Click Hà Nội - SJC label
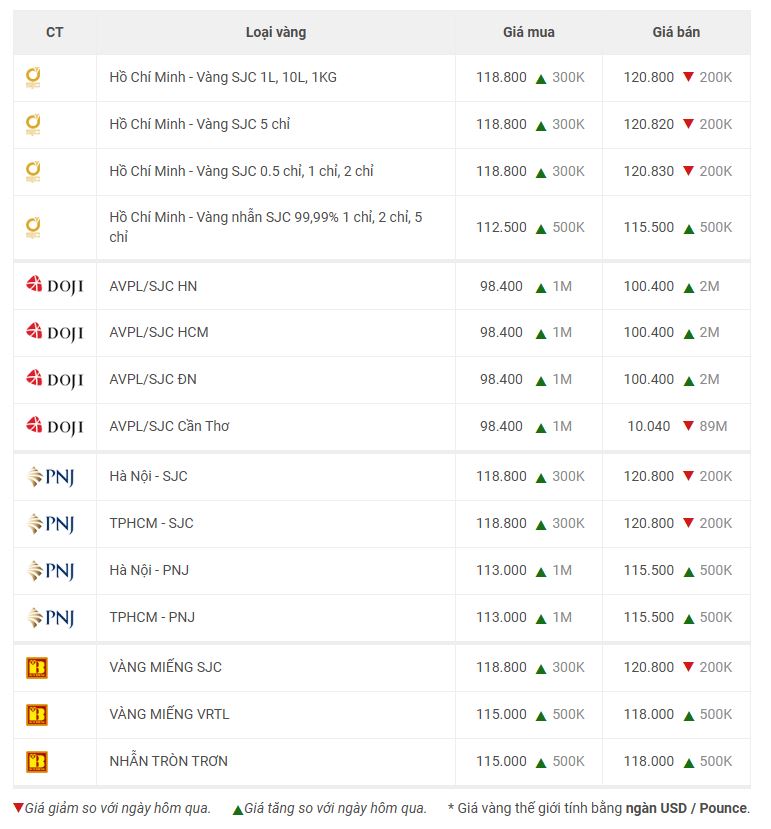Viewport: 771px width, 829px height. pos(148,476)
